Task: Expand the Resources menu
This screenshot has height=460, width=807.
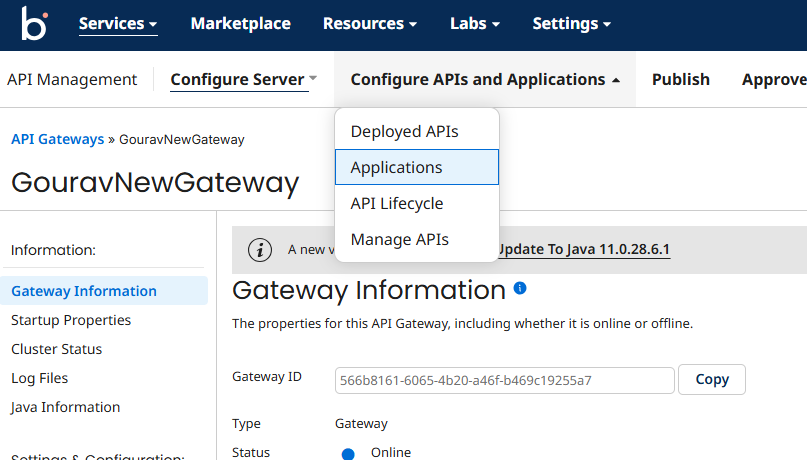Action: 370,24
